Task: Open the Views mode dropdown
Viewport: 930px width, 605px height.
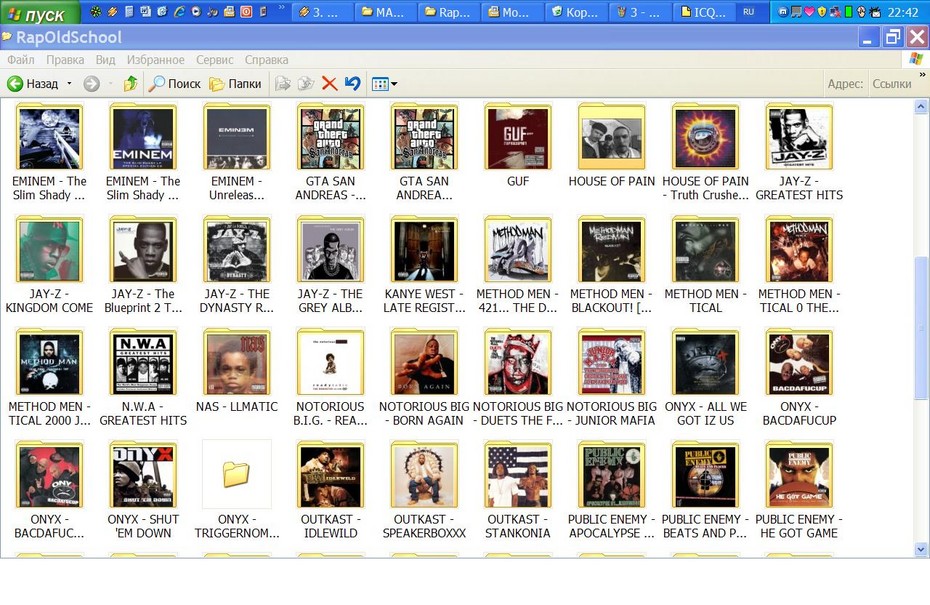Action: tap(384, 84)
